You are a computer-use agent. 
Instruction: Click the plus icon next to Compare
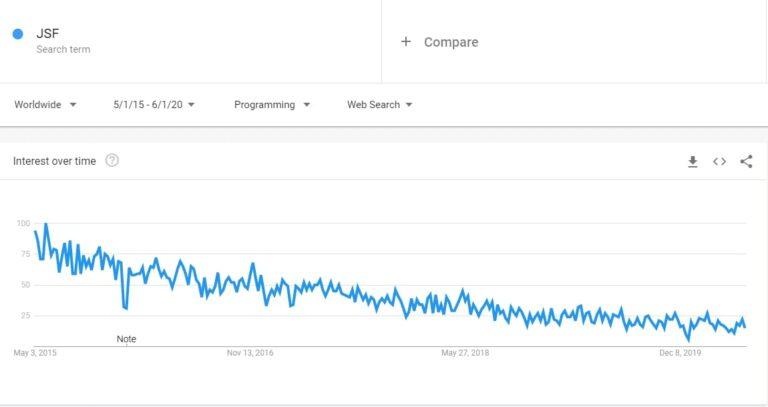[406, 42]
